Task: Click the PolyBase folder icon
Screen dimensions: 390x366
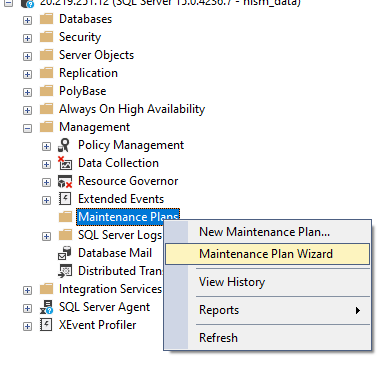Action: point(46,91)
